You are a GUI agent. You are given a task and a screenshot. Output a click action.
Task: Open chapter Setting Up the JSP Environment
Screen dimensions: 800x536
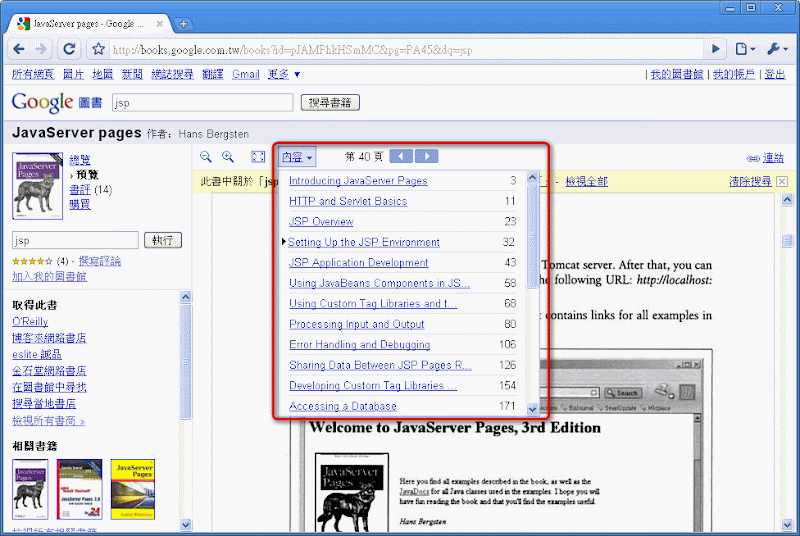tap(364, 242)
